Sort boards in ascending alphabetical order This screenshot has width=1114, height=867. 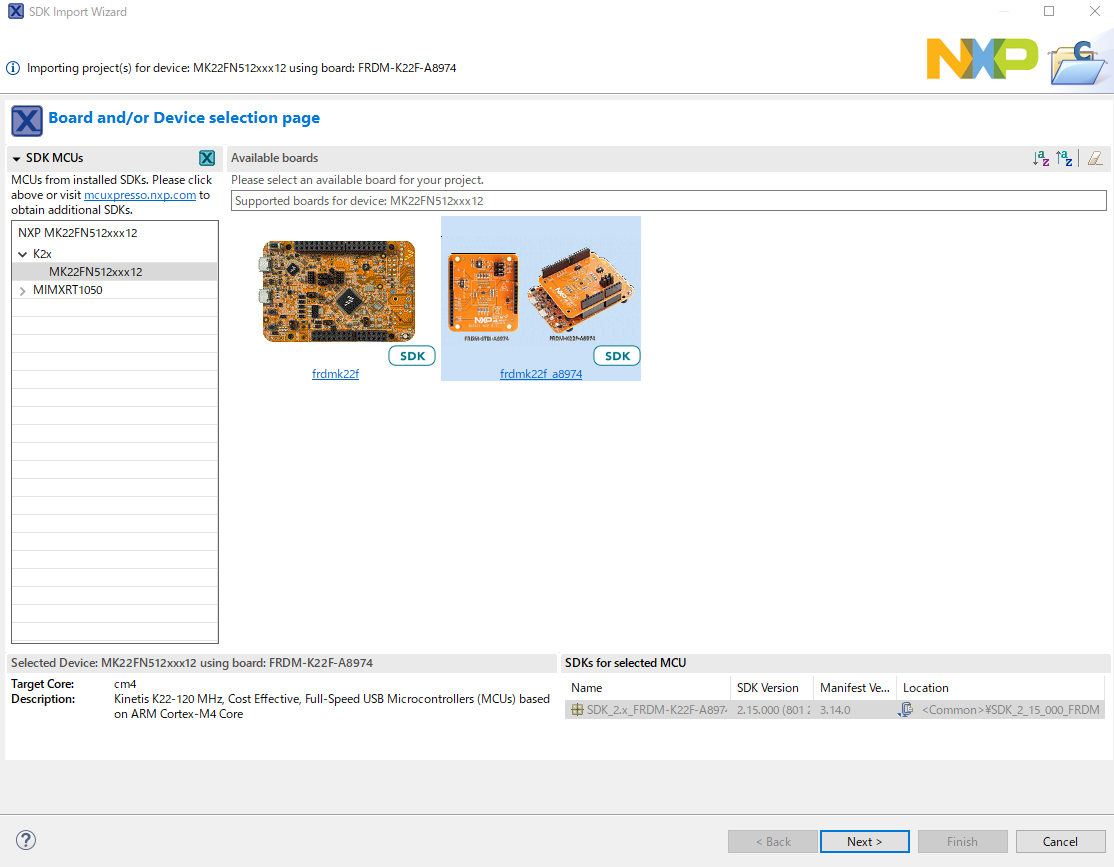point(1041,158)
